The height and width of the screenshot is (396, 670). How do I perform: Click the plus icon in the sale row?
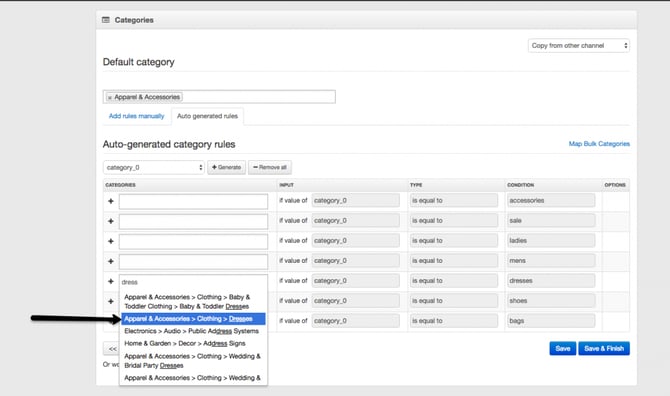click(x=111, y=221)
